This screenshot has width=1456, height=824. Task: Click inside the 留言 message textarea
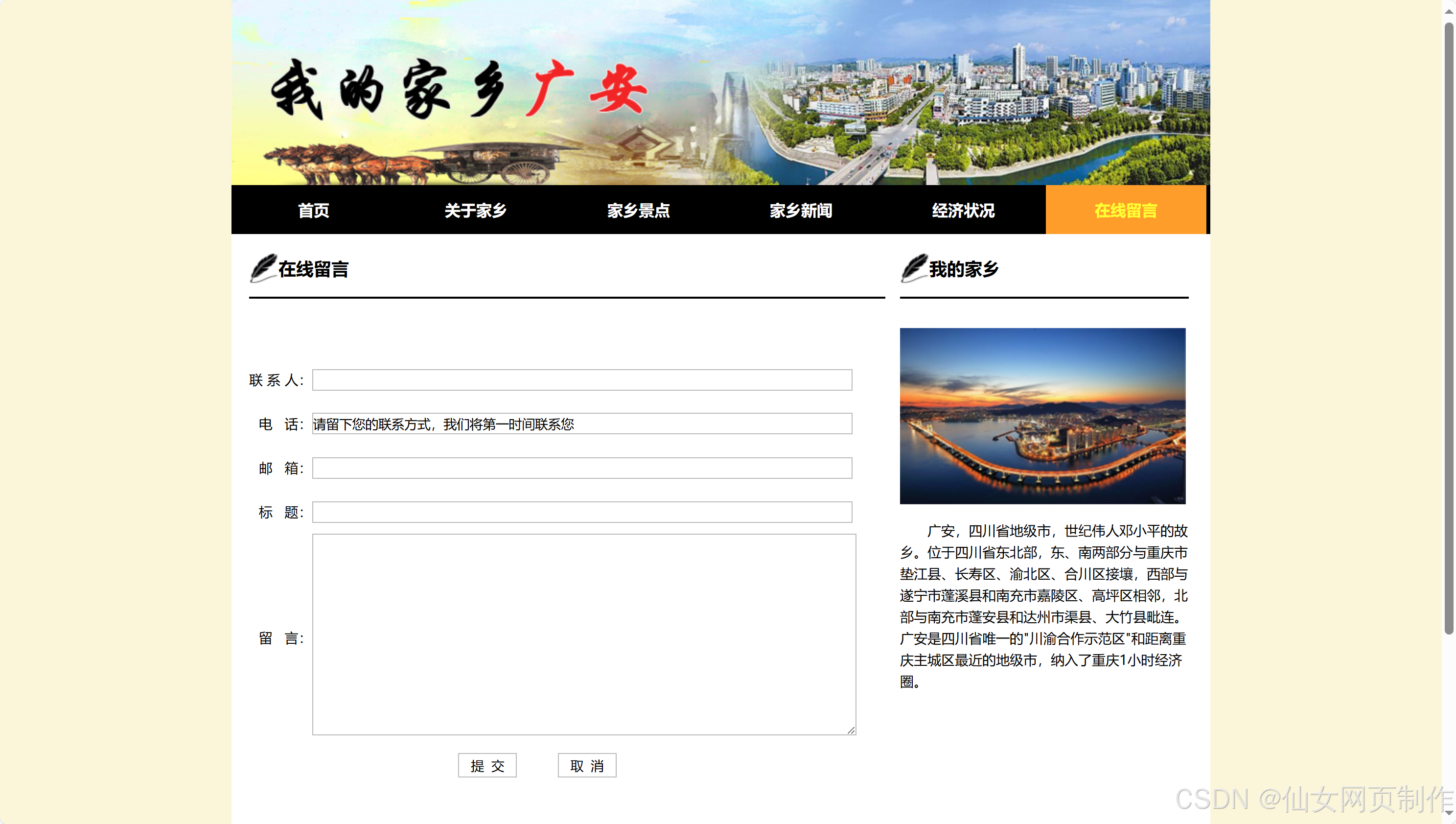[x=584, y=634]
